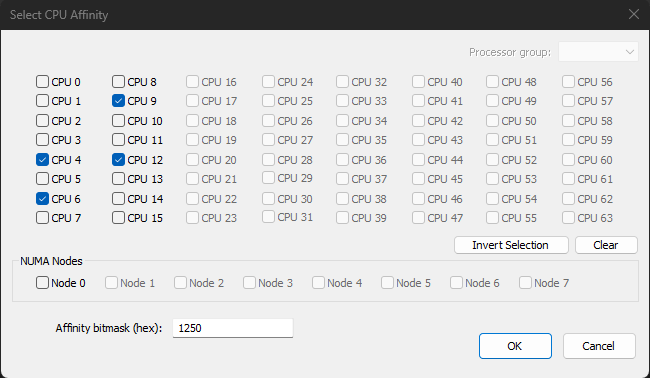
Task: Click the disabled Node 6 checkbox
Action: point(456,283)
